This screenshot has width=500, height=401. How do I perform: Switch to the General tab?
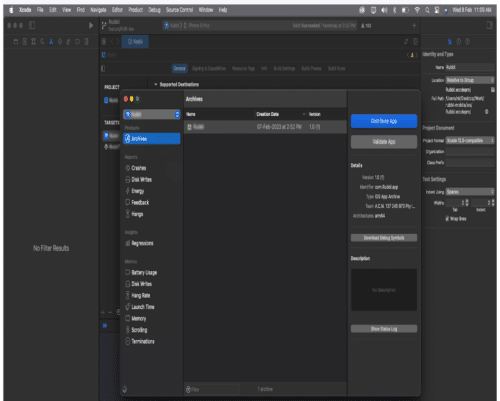click(180, 68)
